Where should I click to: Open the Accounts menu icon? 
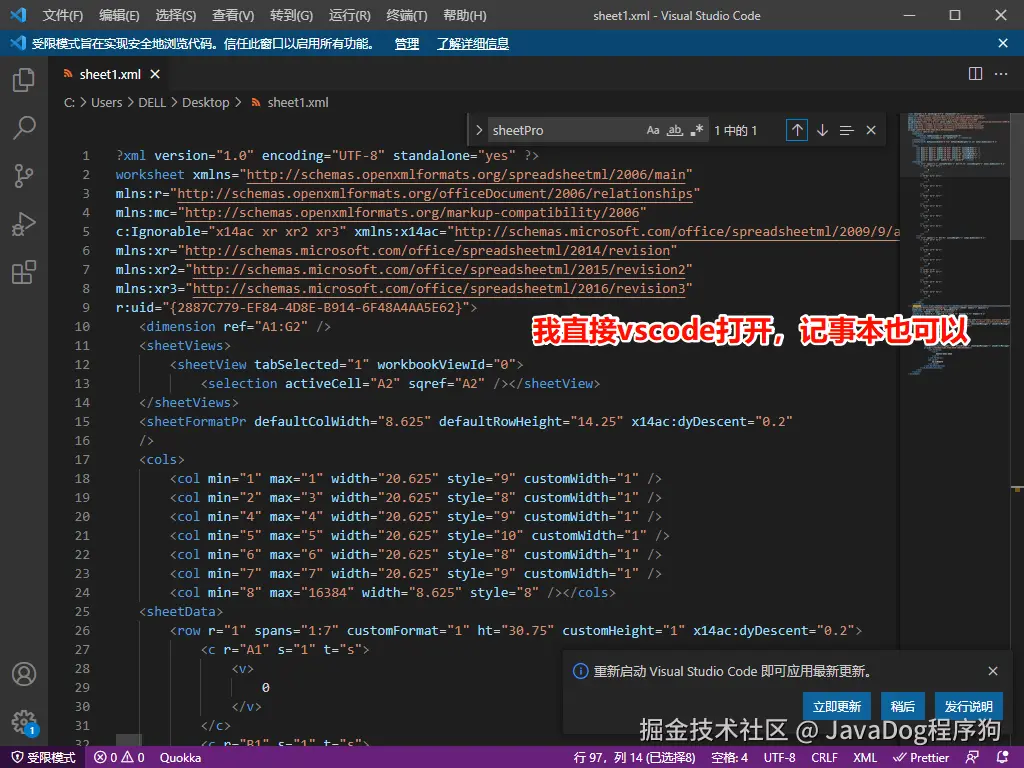24,674
